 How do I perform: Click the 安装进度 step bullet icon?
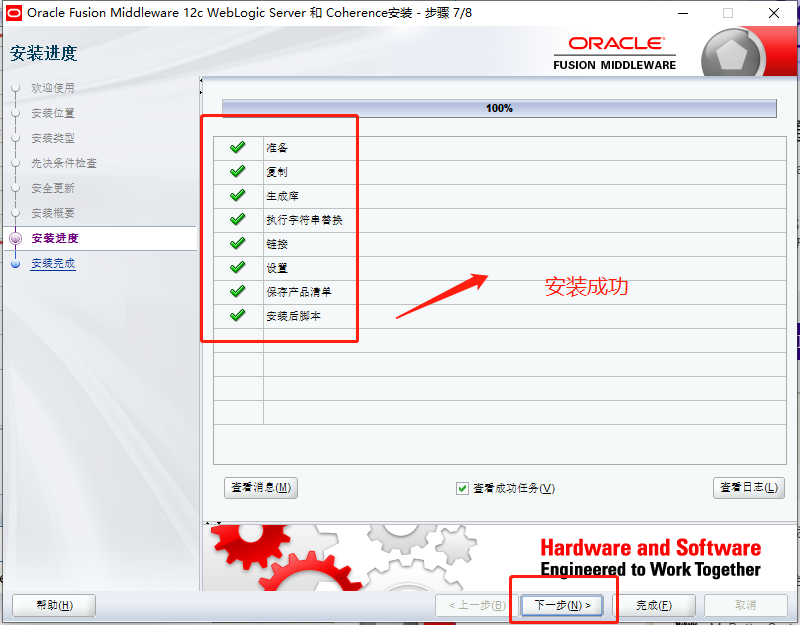tap(16, 238)
